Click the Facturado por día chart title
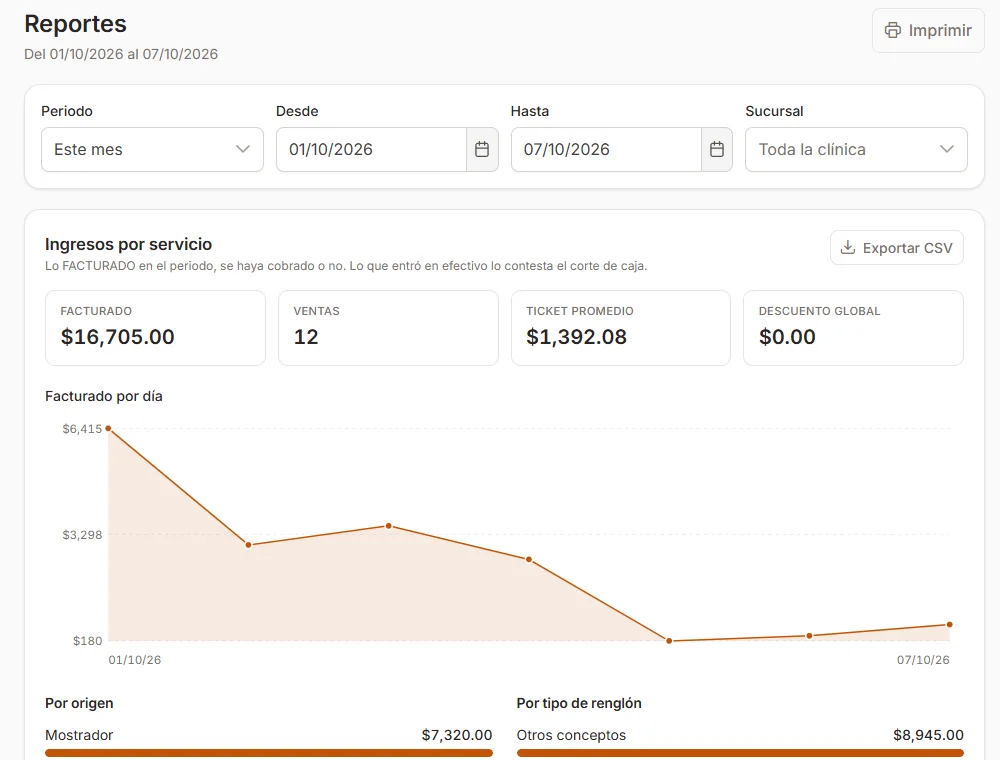This screenshot has height=760, width=1000. click(104, 396)
